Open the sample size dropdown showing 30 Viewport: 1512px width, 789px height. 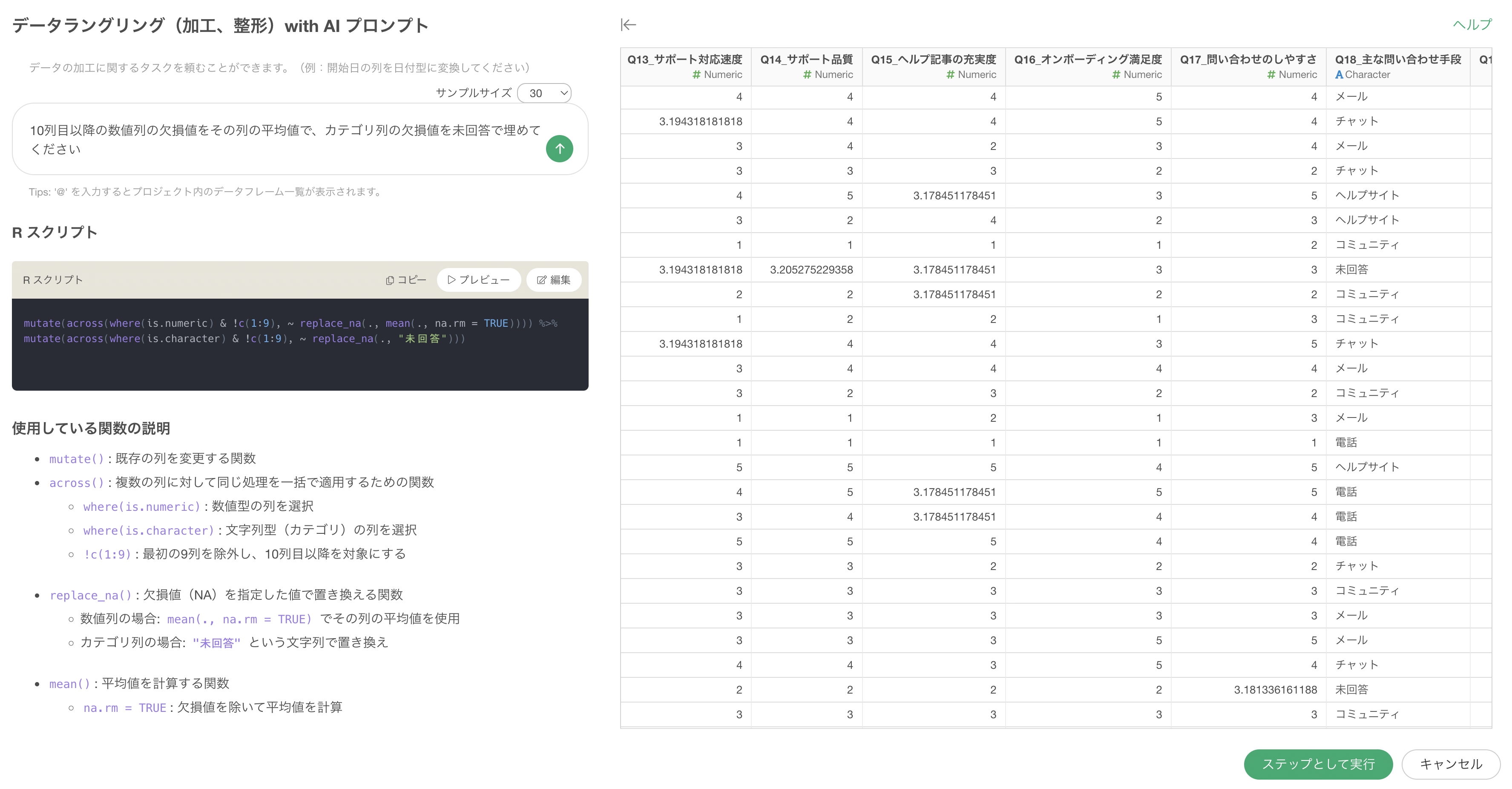pyautogui.click(x=544, y=93)
